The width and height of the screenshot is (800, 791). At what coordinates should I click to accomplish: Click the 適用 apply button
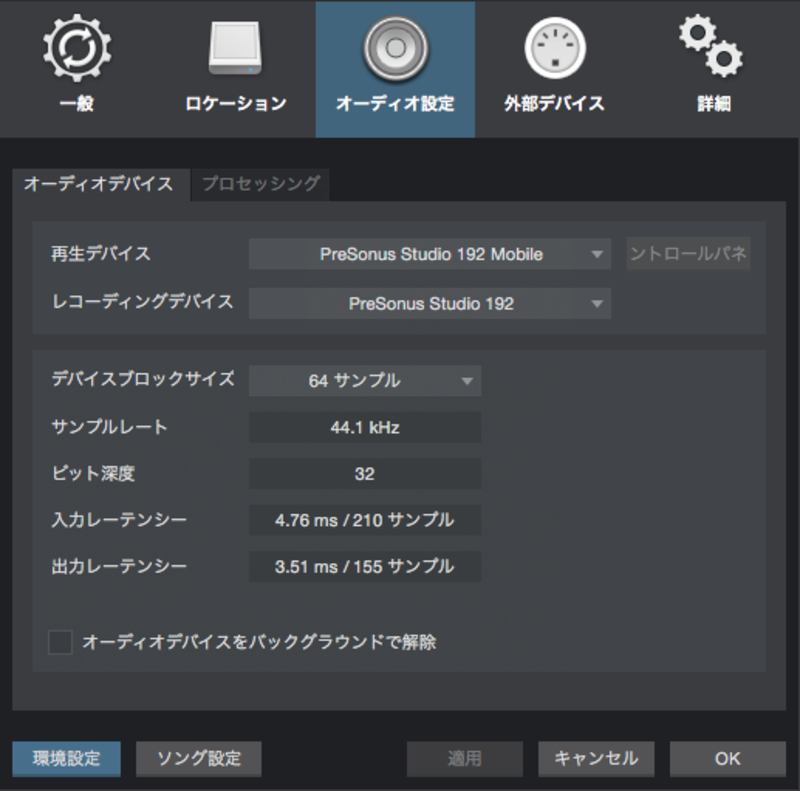coord(465,759)
